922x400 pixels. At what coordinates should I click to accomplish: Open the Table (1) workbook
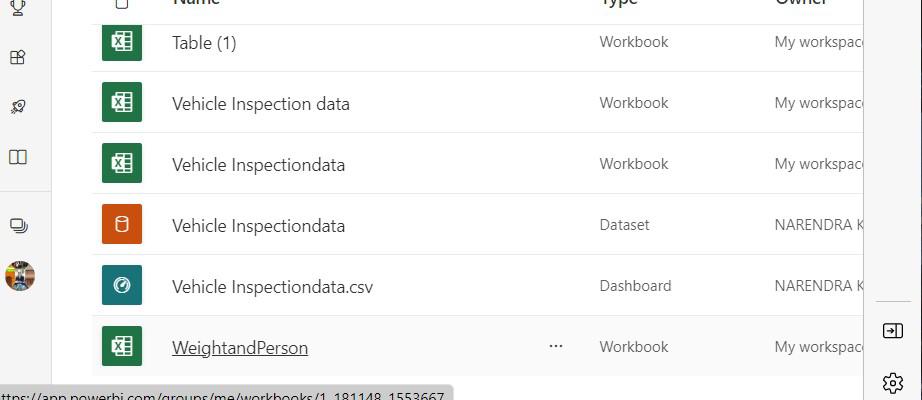[204, 43]
